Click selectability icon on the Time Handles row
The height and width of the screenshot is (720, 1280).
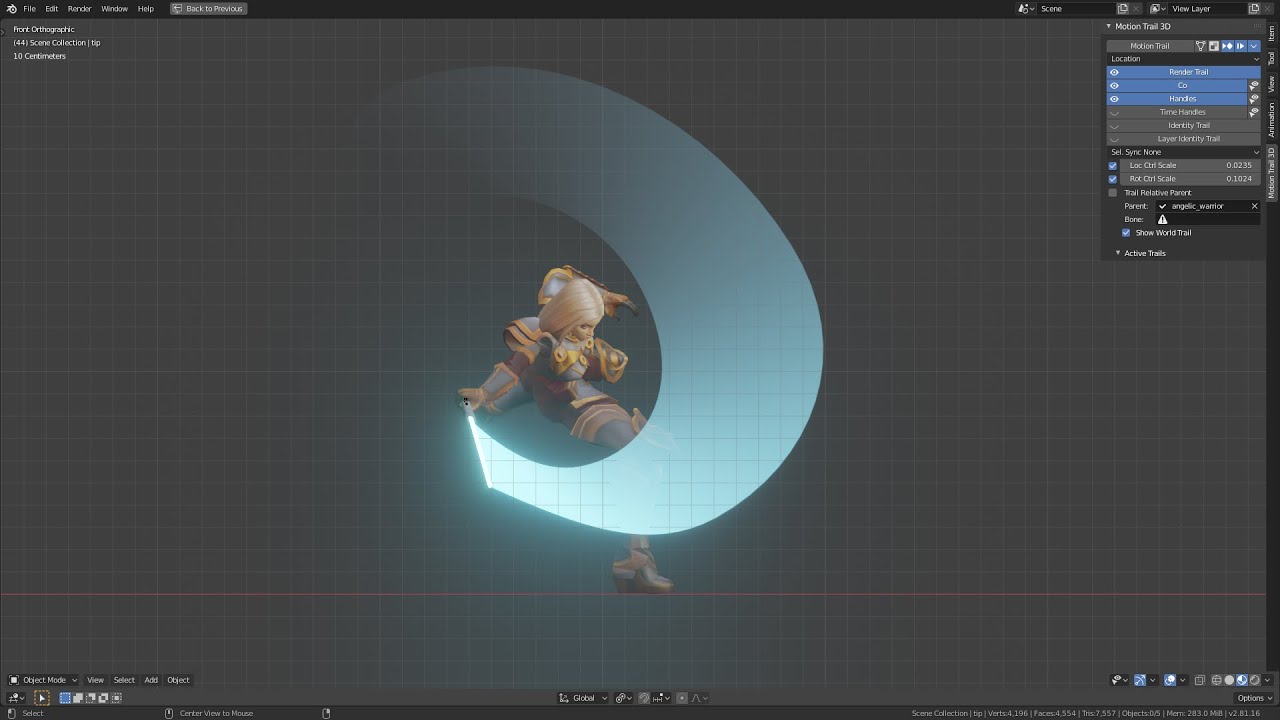click(1254, 112)
